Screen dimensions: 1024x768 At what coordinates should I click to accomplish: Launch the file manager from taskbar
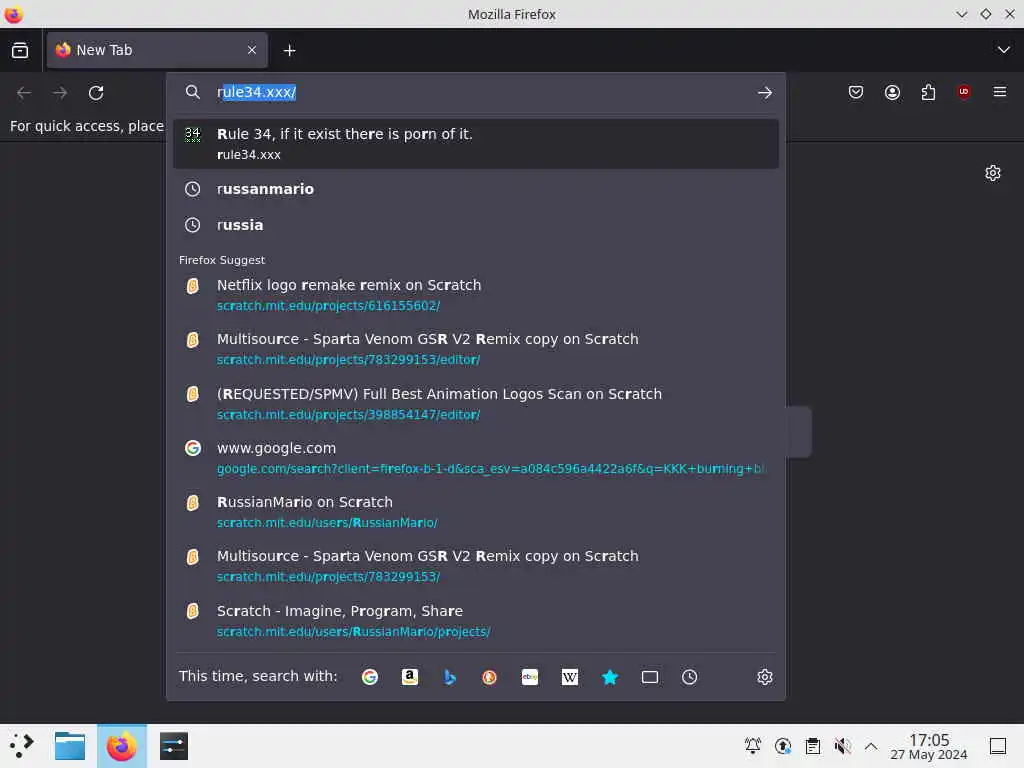tap(70, 746)
